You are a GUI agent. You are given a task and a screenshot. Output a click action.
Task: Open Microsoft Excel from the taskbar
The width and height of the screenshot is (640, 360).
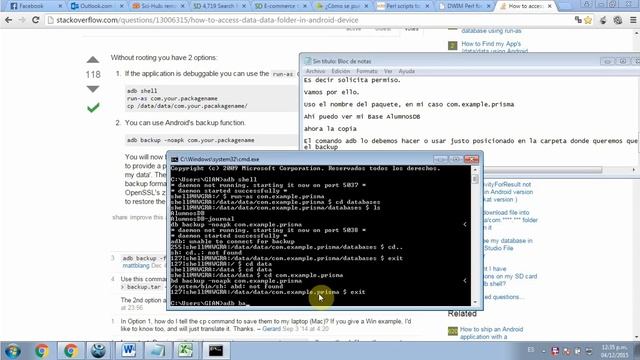(186, 351)
